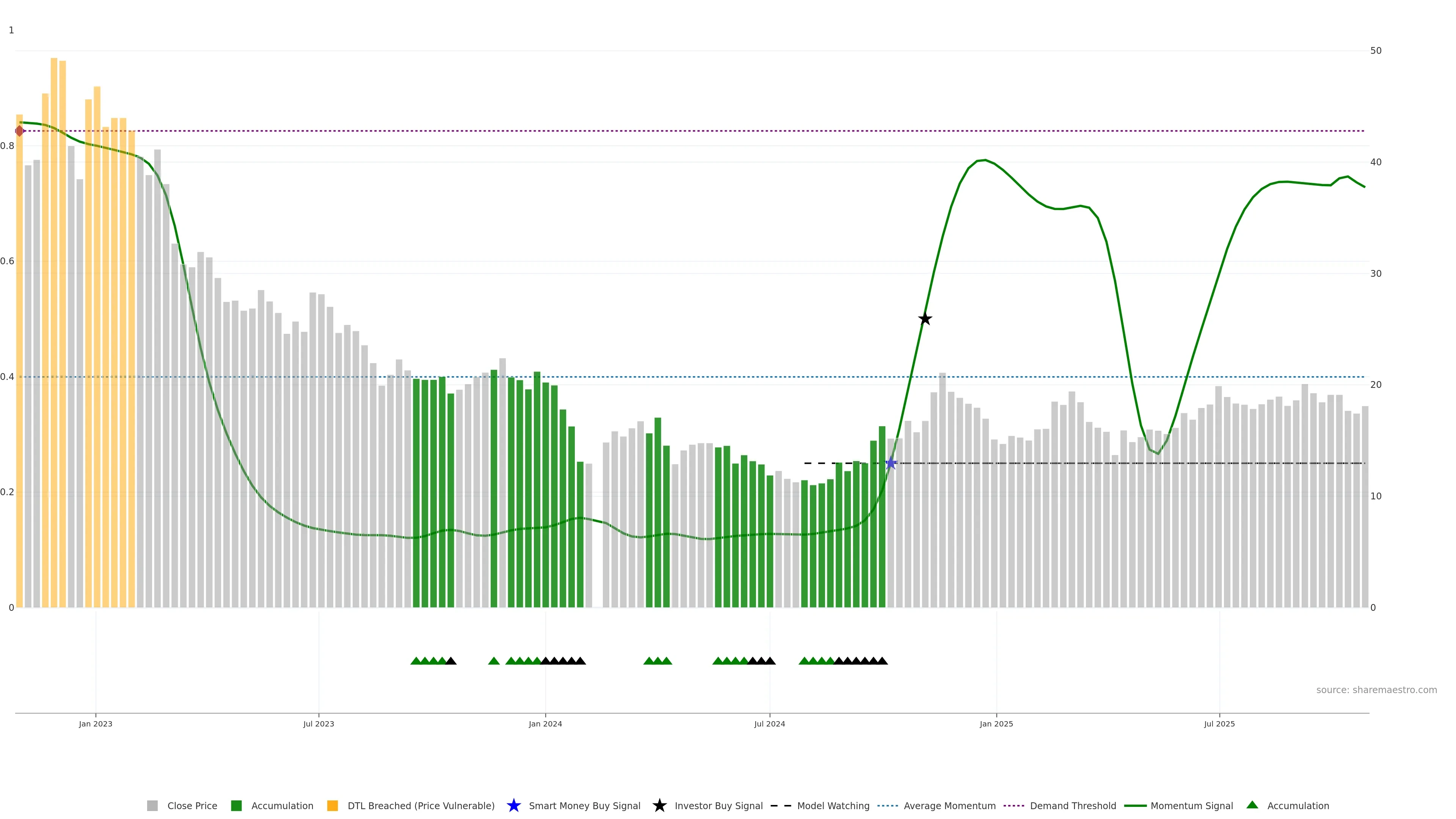Click the Jul 2024 axis label
This screenshot has width=1456, height=819.
(769, 723)
